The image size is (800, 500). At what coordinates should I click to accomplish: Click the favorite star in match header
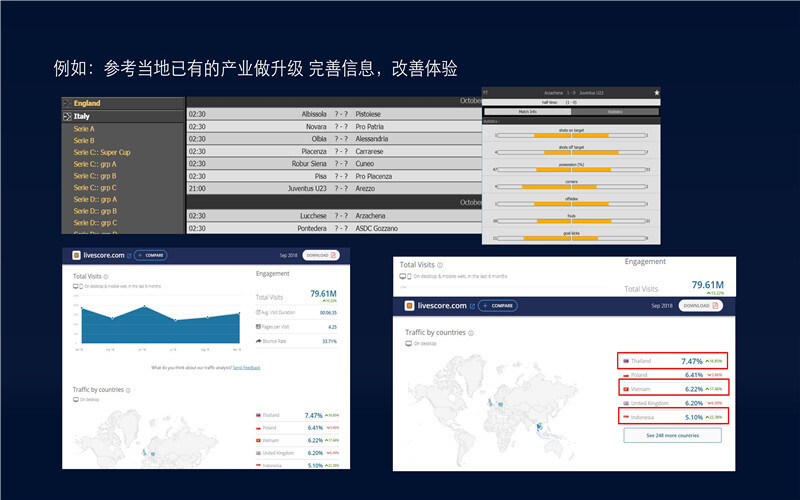(x=656, y=92)
